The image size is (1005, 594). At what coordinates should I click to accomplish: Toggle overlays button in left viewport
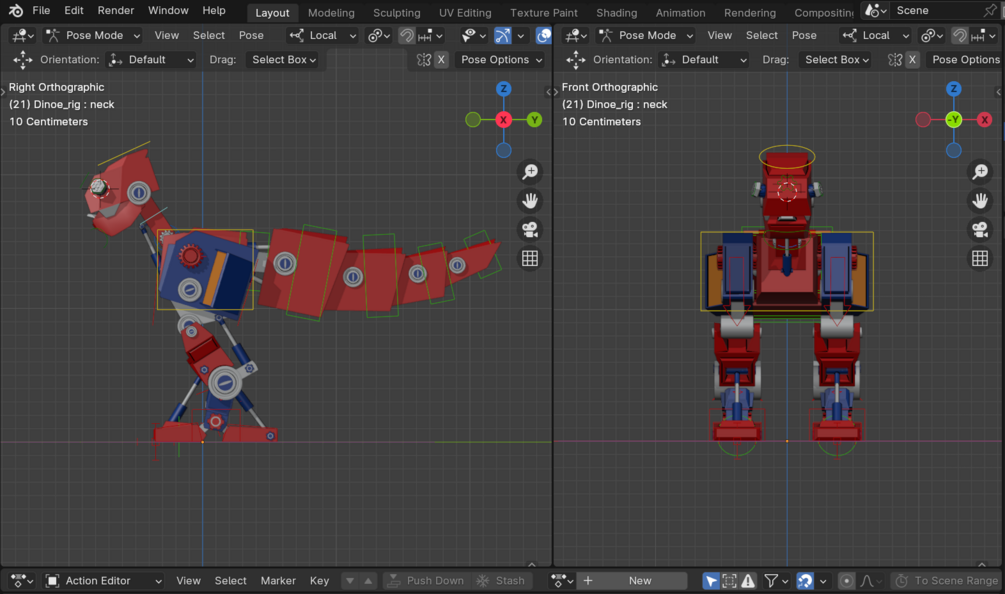tap(543, 35)
